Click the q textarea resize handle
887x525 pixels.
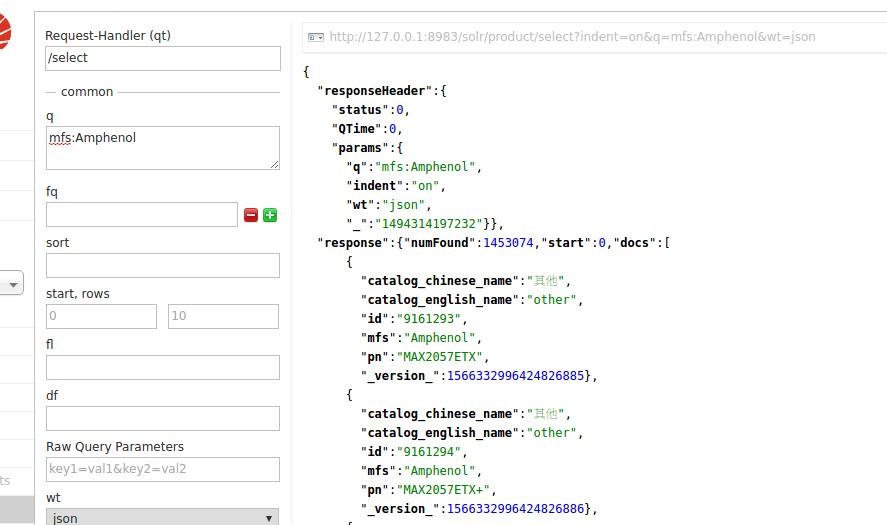[274, 164]
